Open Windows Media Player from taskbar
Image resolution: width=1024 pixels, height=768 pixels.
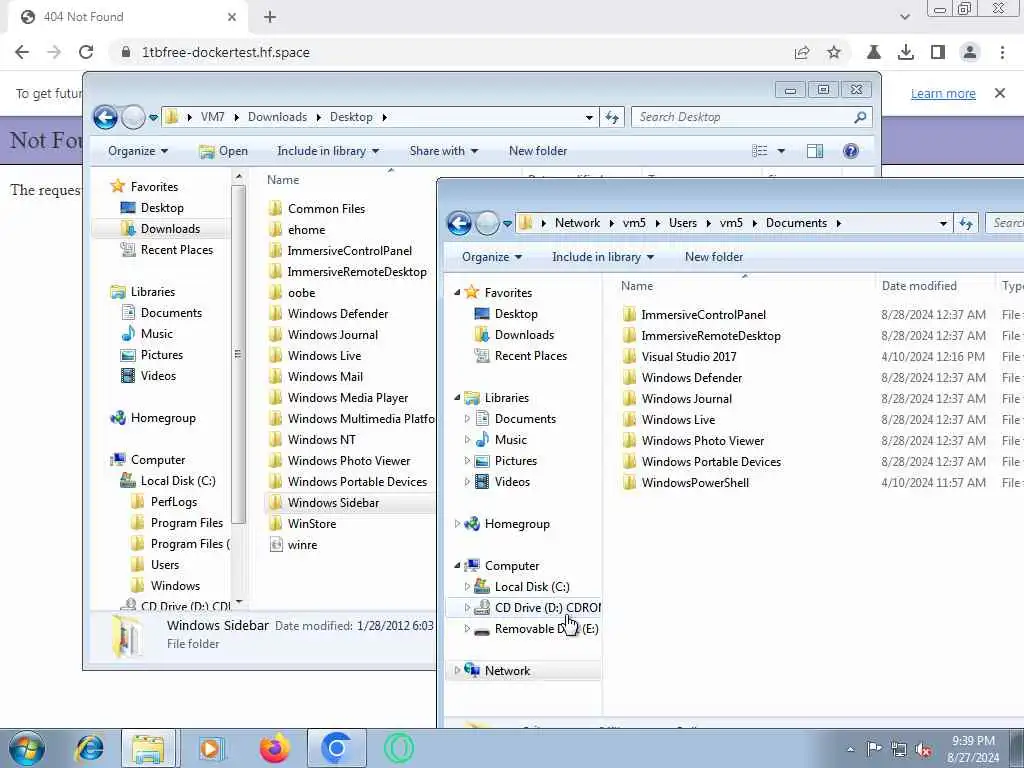[x=211, y=748]
